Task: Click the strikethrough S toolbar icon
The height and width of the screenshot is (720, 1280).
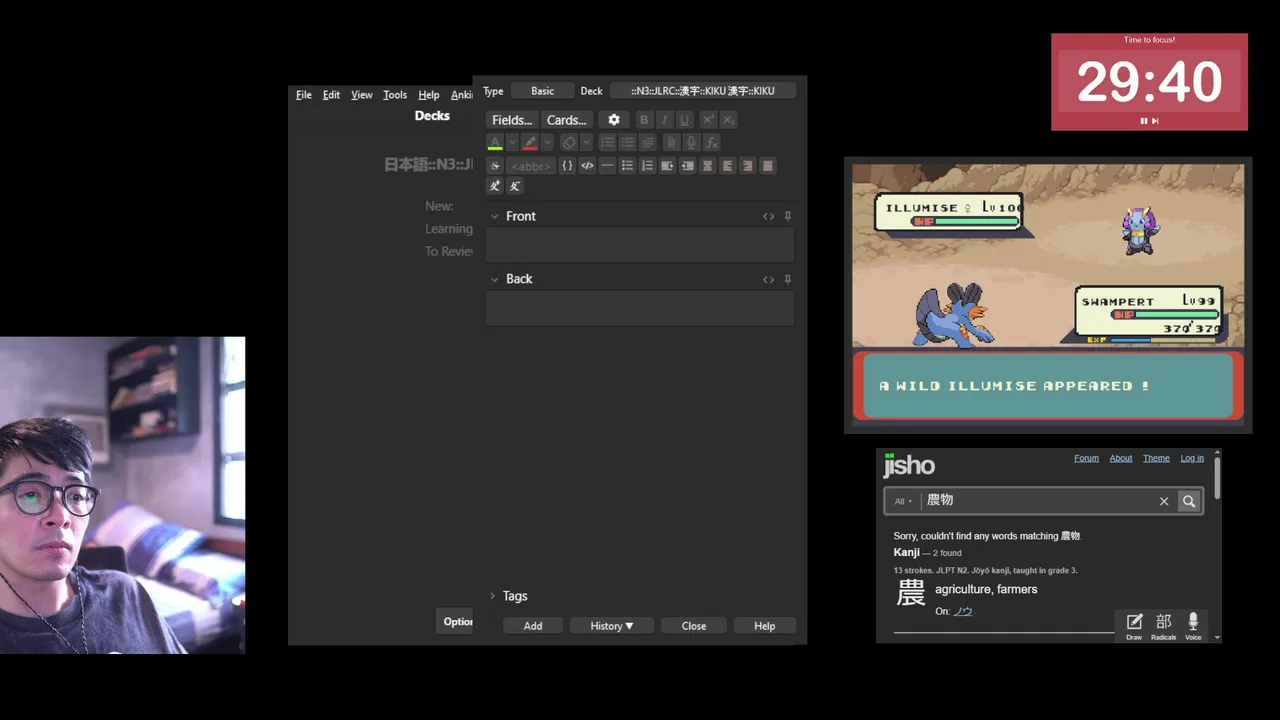Action: pyautogui.click(x=494, y=166)
